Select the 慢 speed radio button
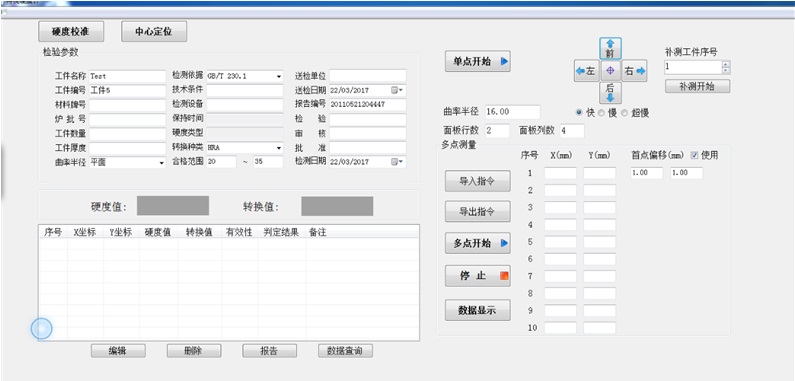Image resolution: width=795 pixels, height=381 pixels. (x=601, y=113)
